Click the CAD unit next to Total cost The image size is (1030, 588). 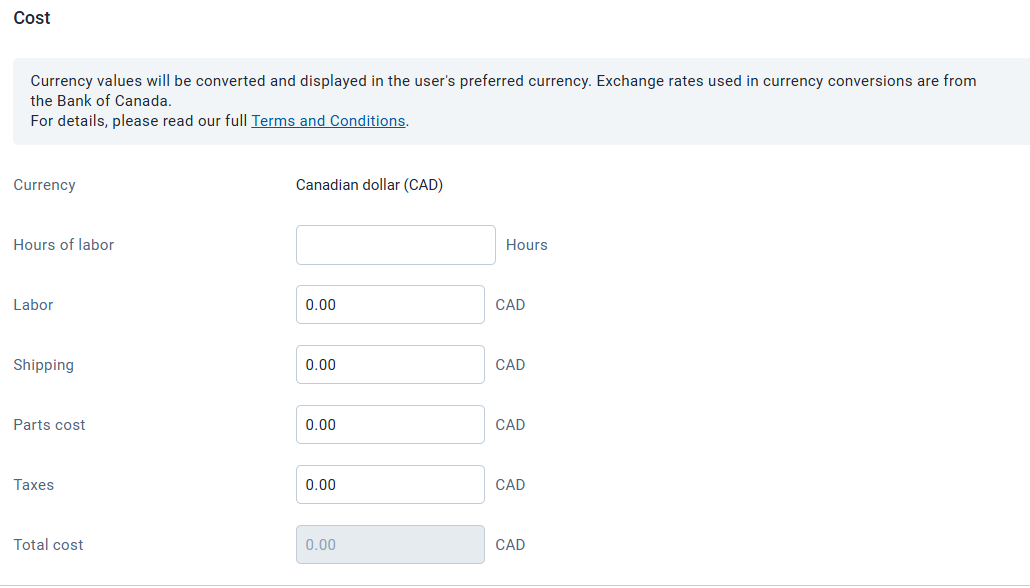(510, 545)
